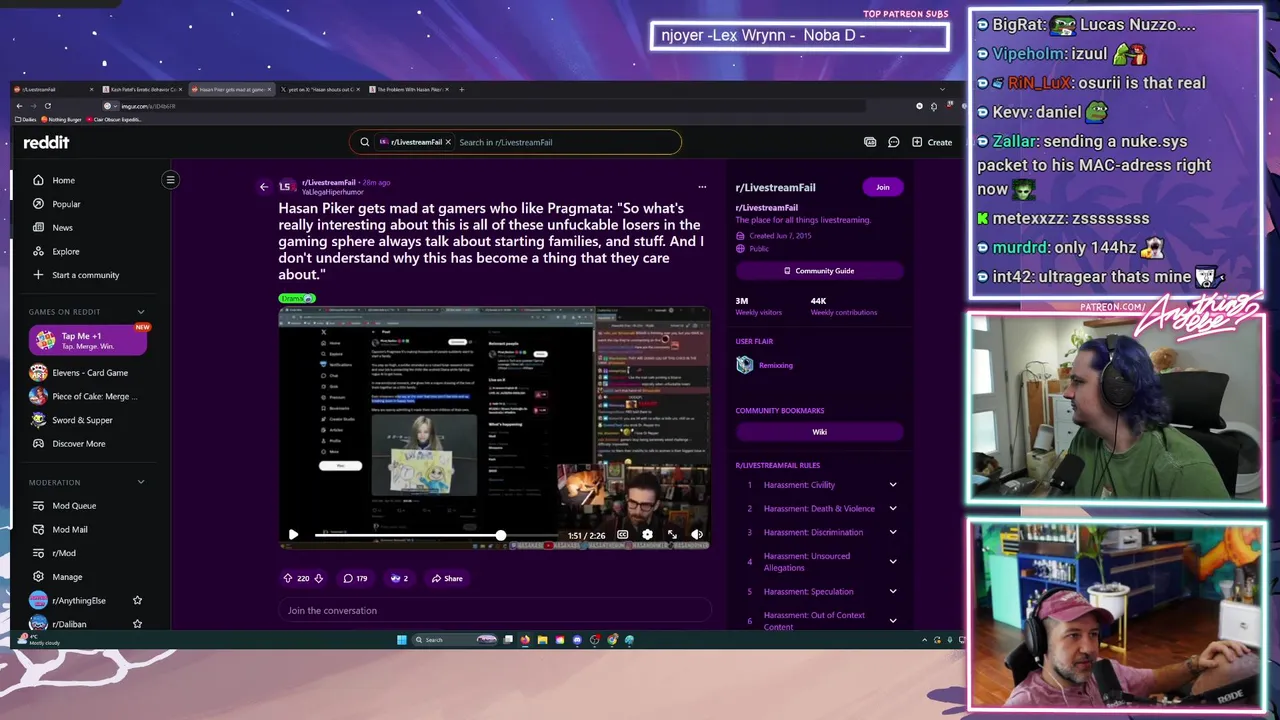This screenshot has width=1280, height=720.
Task: Collapse the Moderation section
Action: (141, 482)
